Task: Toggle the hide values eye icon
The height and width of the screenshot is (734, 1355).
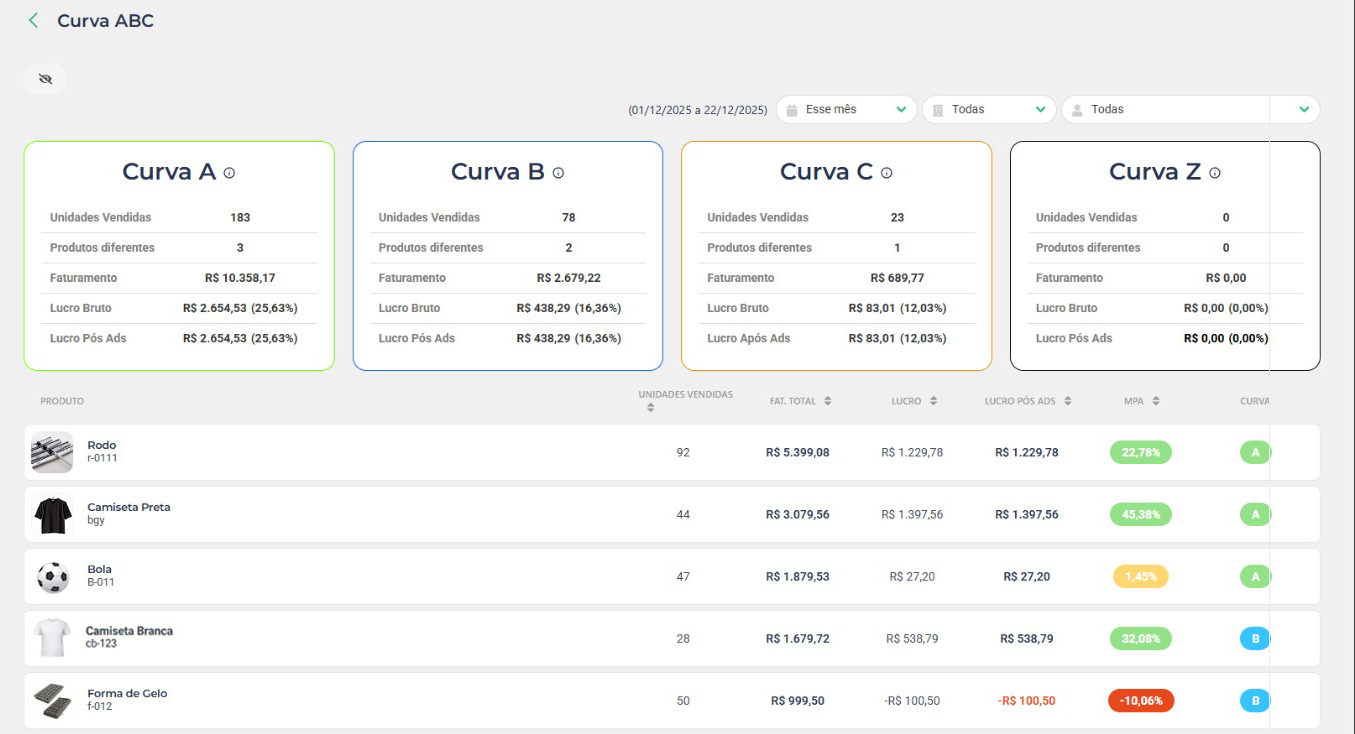Action: [x=45, y=79]
